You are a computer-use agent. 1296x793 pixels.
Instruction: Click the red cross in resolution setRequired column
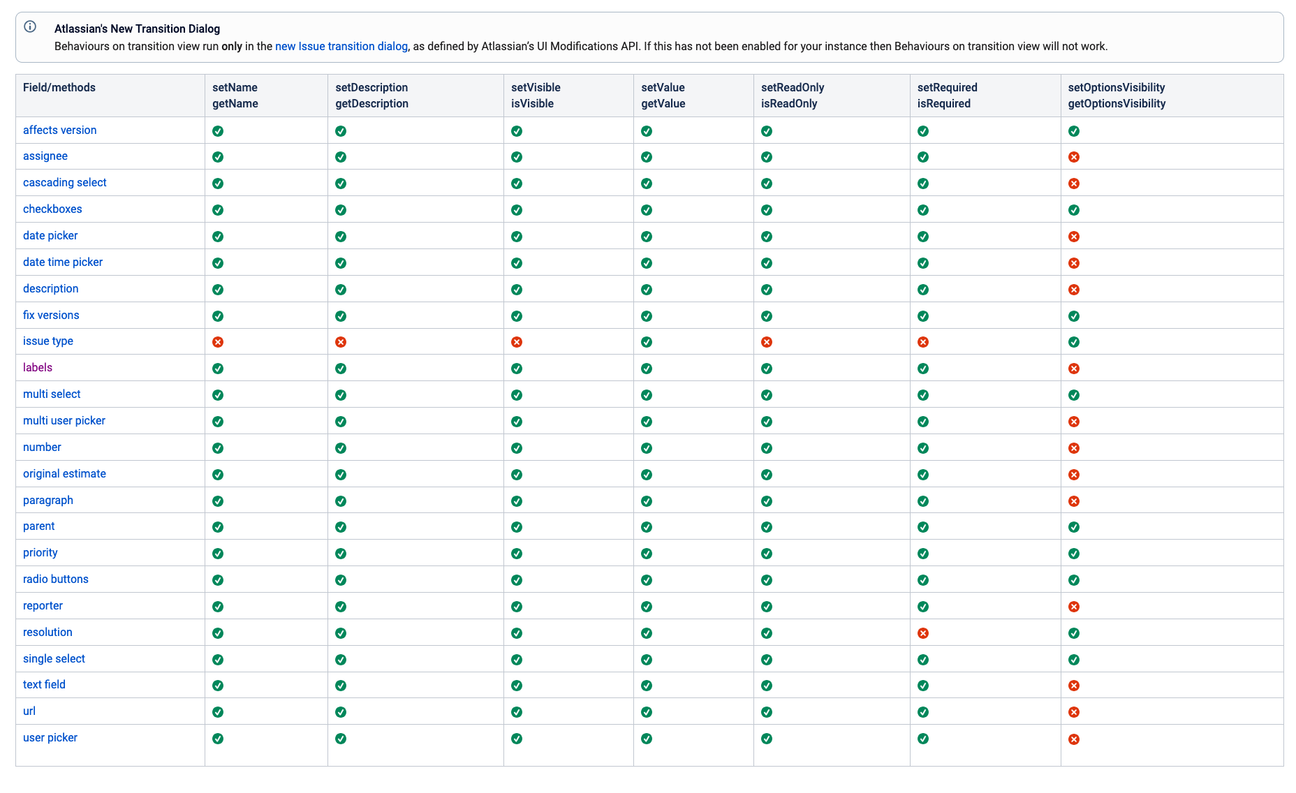(923, 632)
